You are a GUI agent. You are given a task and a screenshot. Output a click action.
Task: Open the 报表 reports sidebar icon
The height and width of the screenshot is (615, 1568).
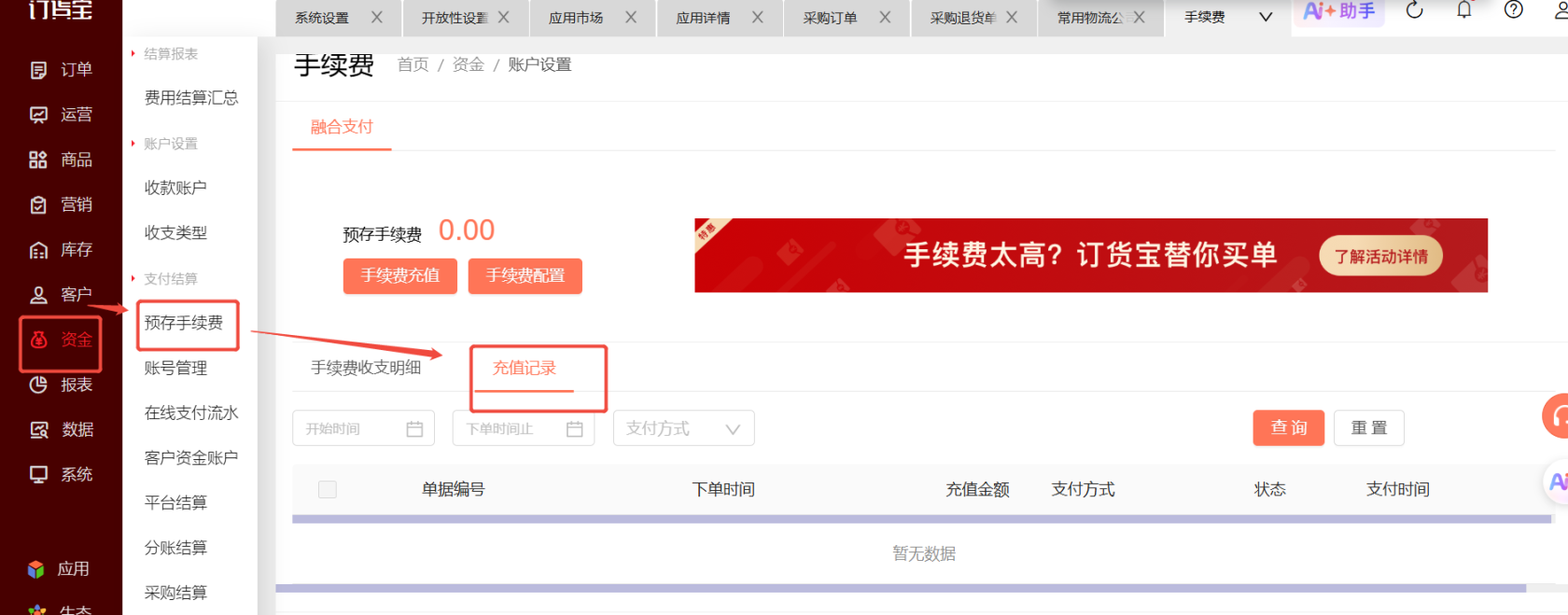(x=38, y=384)
